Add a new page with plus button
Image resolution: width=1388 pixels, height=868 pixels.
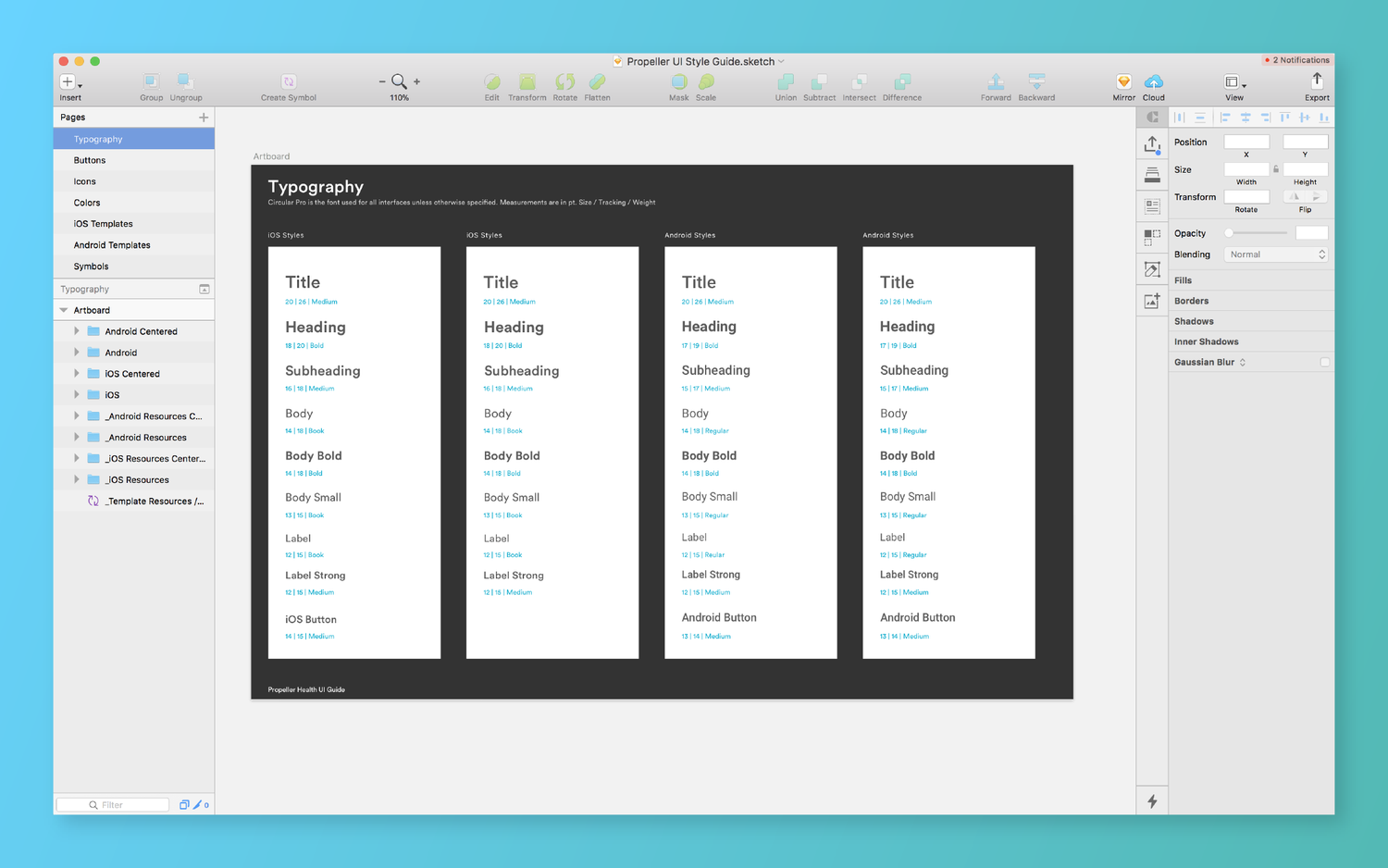pyautogui.click(x=204, y=118)
